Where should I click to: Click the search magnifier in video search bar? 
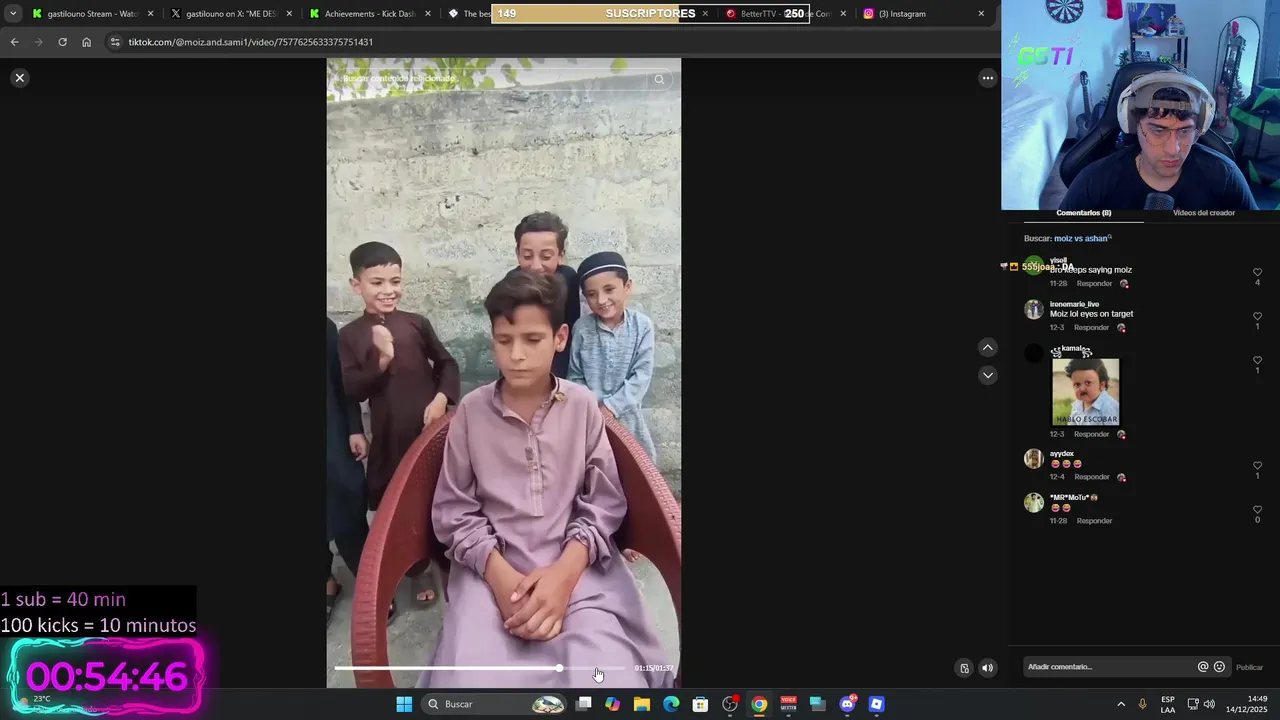[x=659, y=79]
